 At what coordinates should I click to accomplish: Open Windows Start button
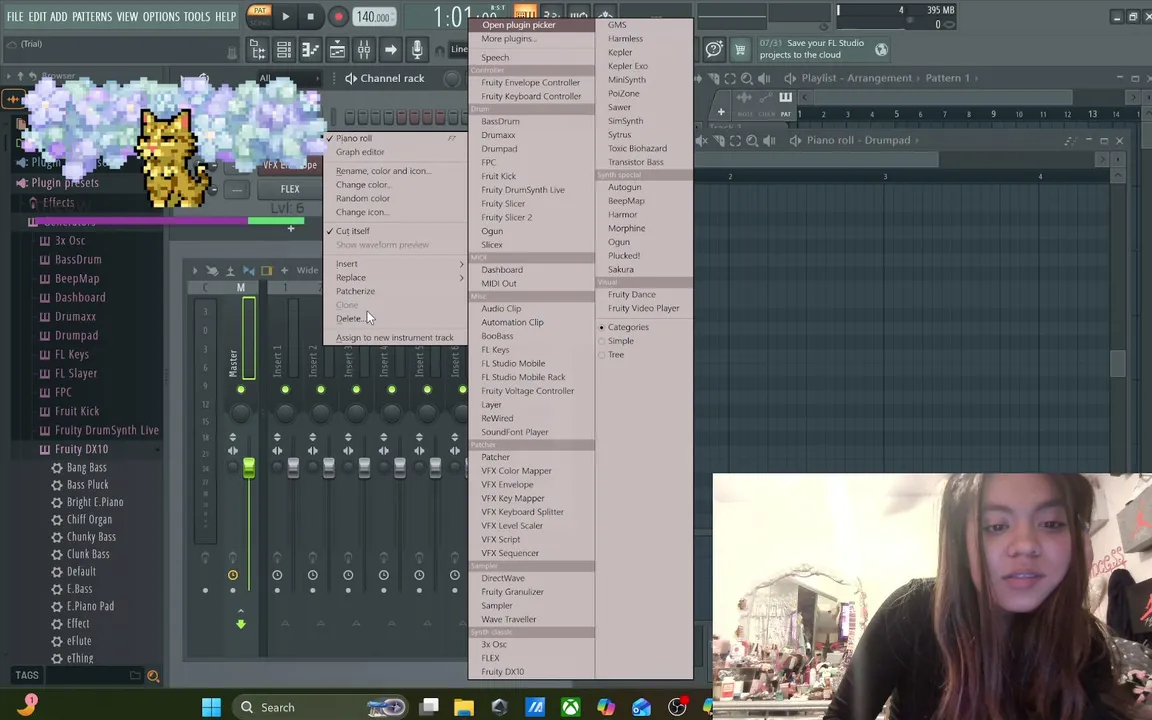click(x=212, y=707)
